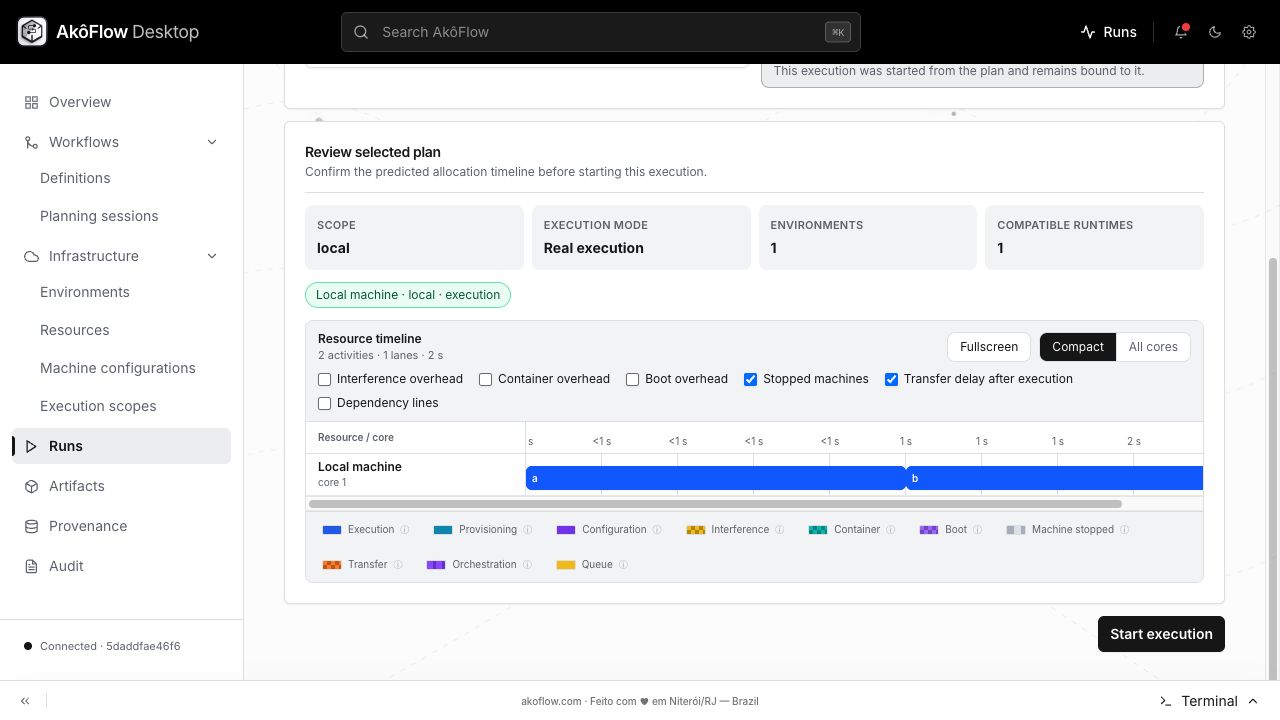1280x720 pixels.
Task: Expand the Terminal panel
Action: tap(1208, 701)
